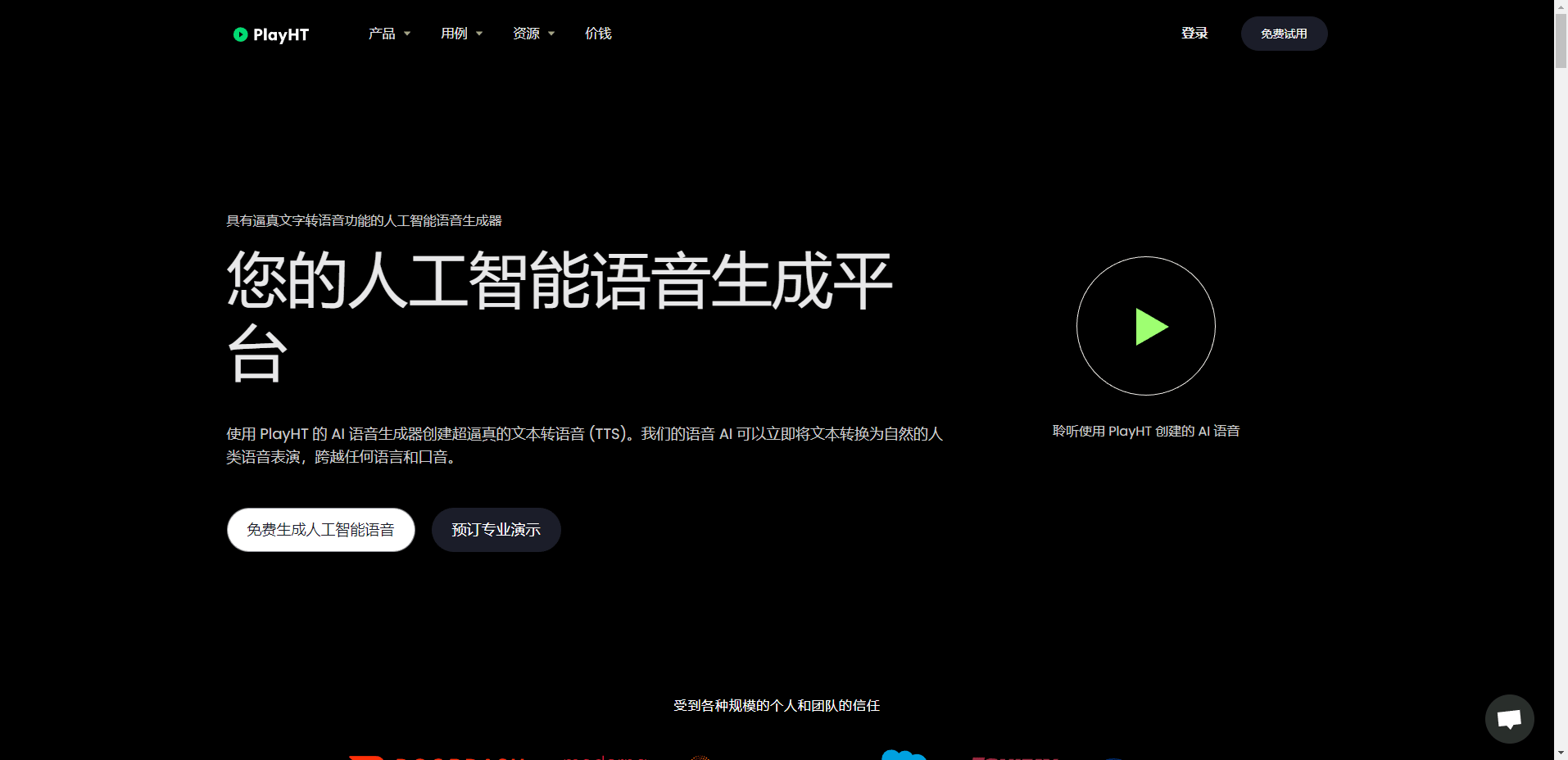Click the tagline 具有逼真文字转语音功能的人工智能语音生成器
The height and width of the screenshot is (760, 1568).
point(364,220)
